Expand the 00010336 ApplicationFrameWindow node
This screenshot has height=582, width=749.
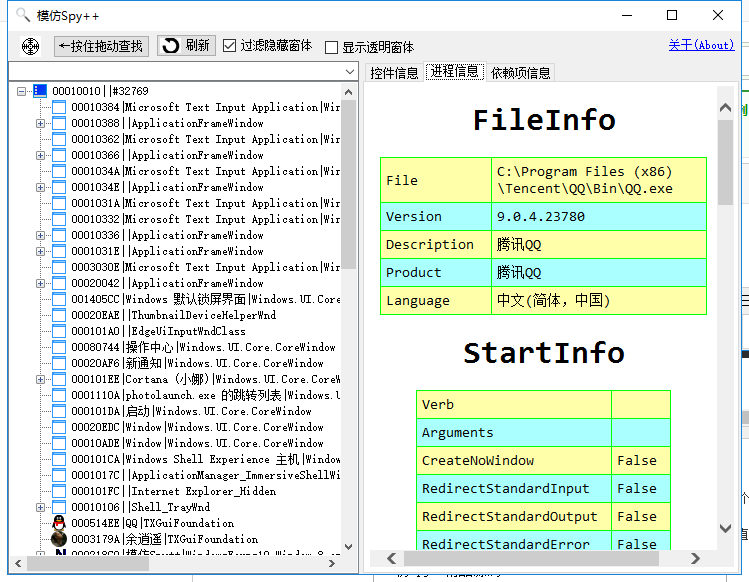coord(41,235)
